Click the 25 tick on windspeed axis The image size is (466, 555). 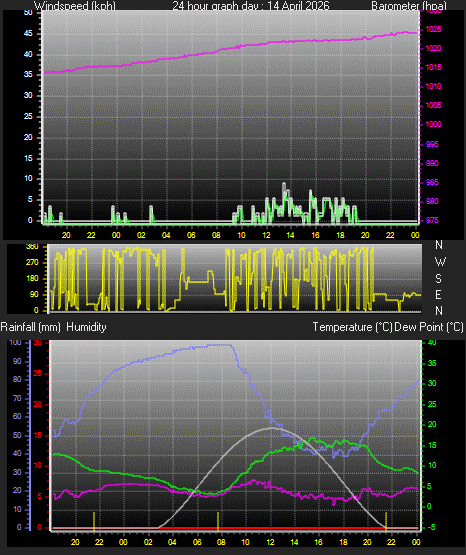click(28, 116)
